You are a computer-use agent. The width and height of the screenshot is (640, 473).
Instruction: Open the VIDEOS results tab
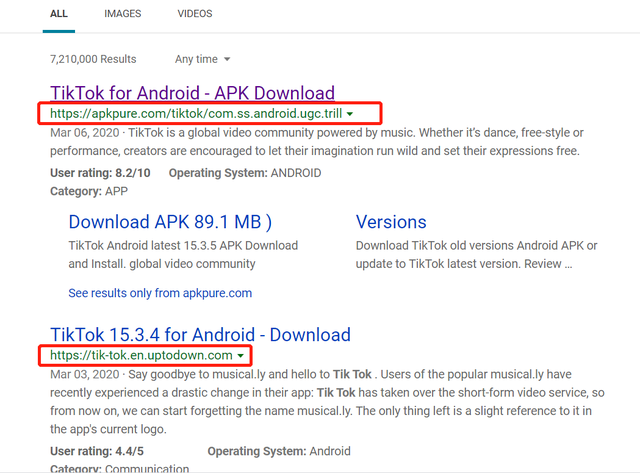click(x=195, y=14)
